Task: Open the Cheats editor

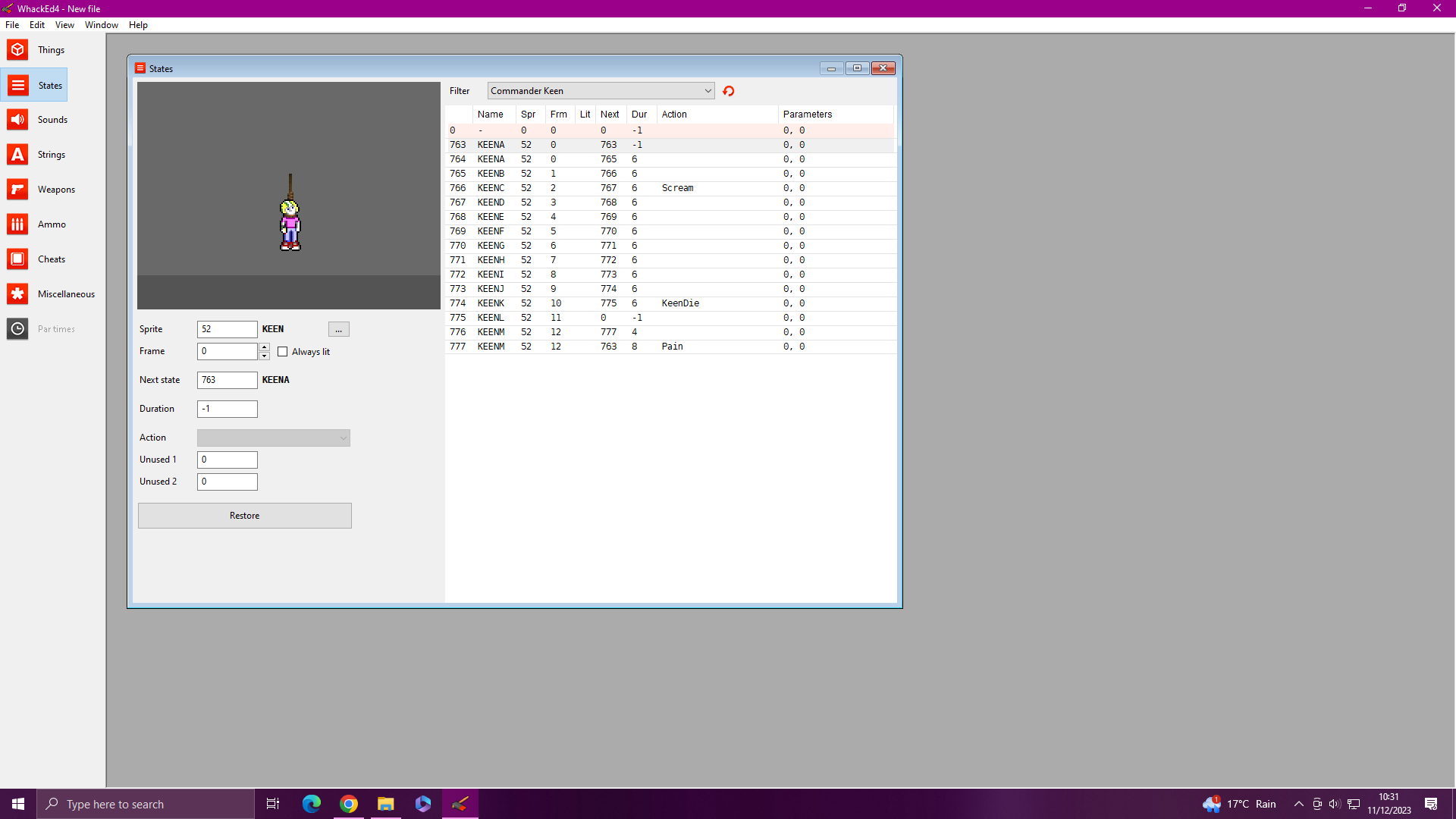Action: tap(36, 259)
